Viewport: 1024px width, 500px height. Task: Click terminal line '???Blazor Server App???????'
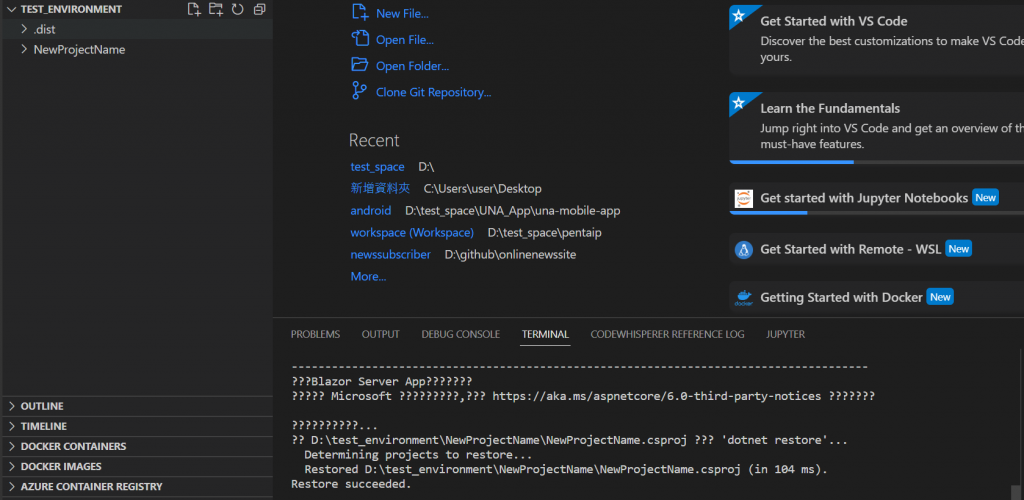pos(381,381)
